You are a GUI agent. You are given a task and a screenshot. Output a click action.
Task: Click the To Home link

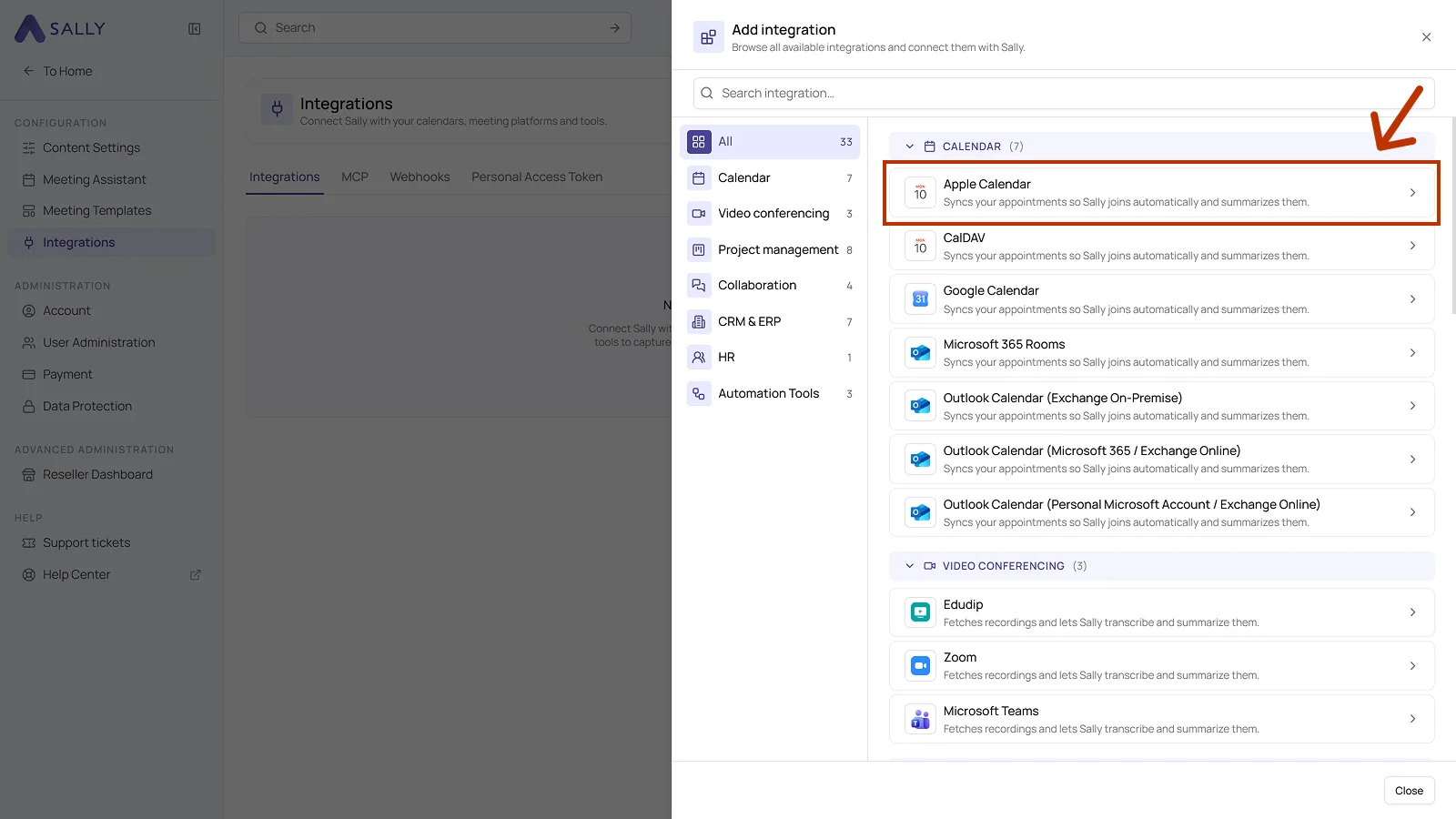(67, 71)
